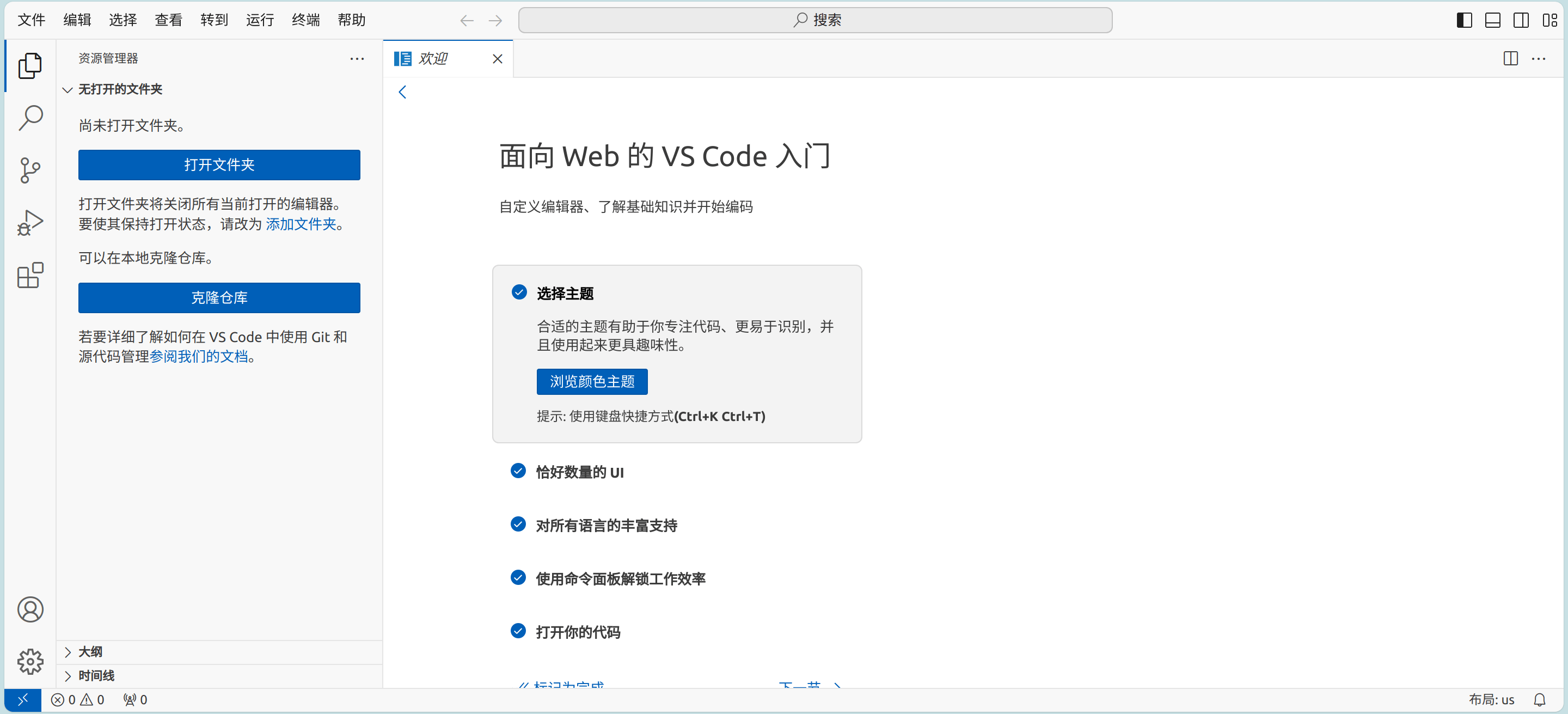Open the 打开你的代码 step

578,632
